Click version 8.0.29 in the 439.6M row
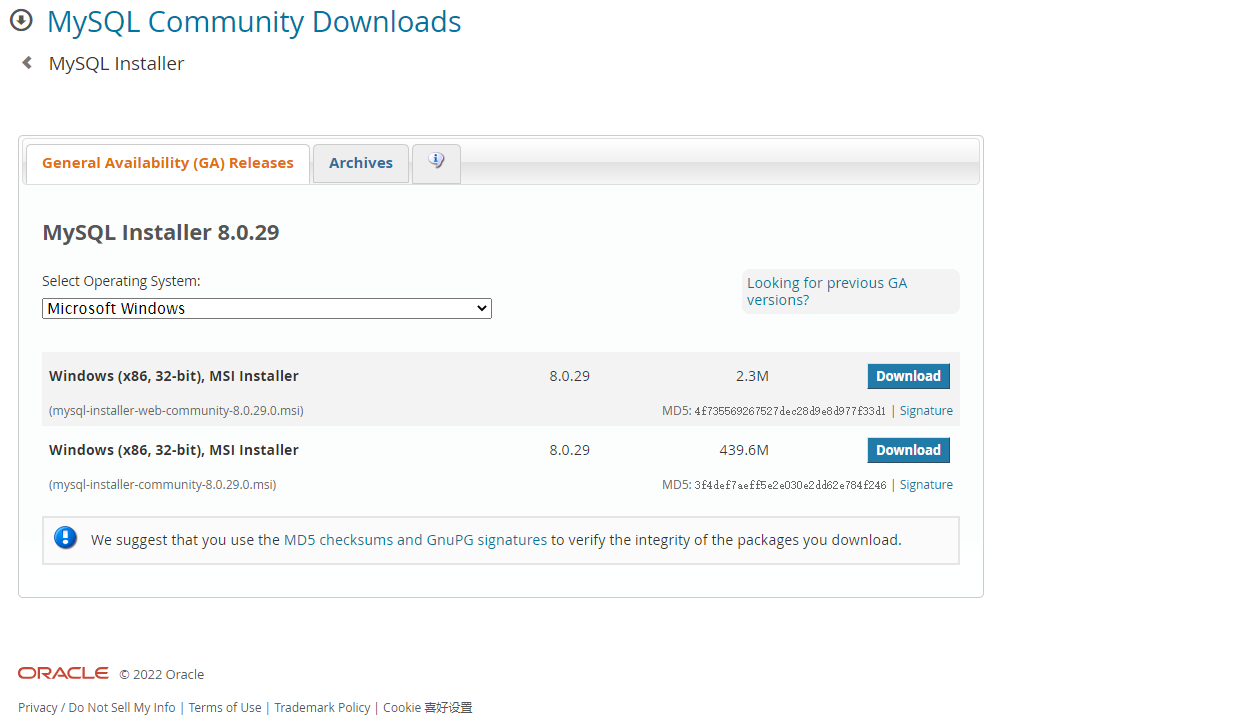This screenshot has width=1256, height=728. click(569, 450)
